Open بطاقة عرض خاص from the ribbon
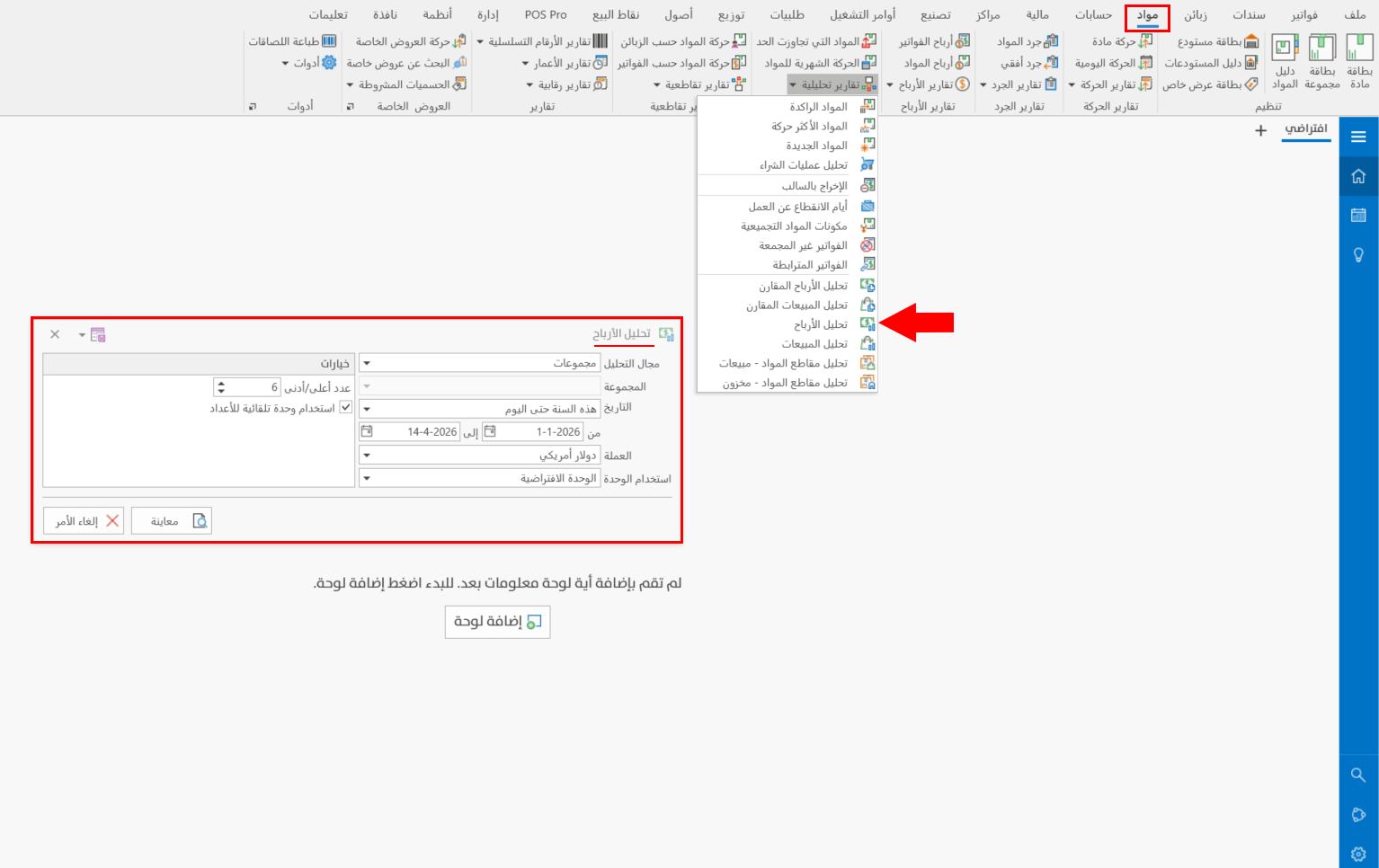This screenshot has width=1379, height=868. pyautogui.click(x=1210, y=84)
